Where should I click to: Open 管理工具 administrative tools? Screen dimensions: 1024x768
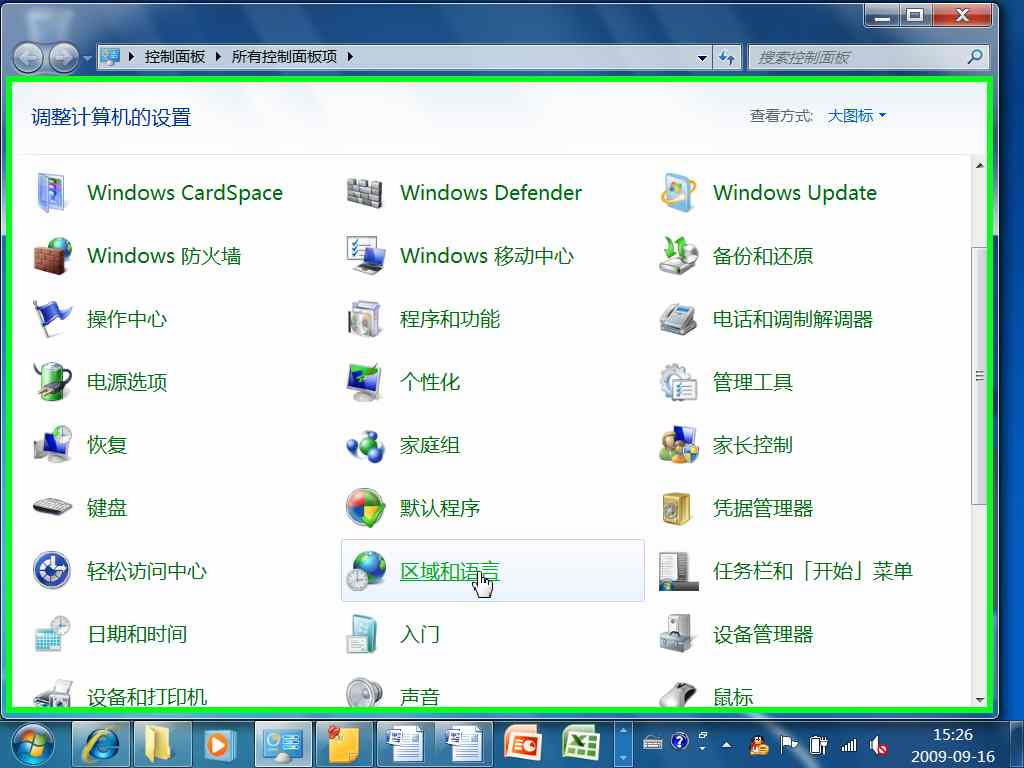[726, 381]
